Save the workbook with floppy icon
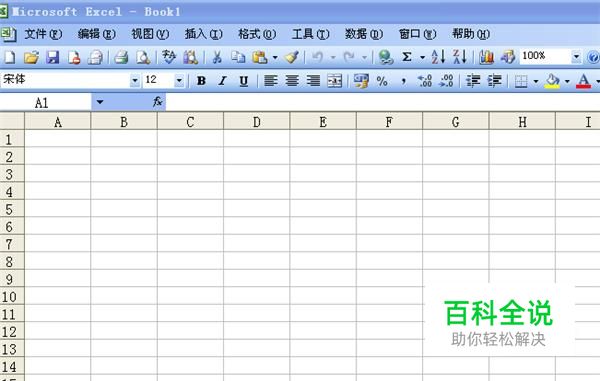The height and width of the screenshot is (381, 600). [53, 57]
